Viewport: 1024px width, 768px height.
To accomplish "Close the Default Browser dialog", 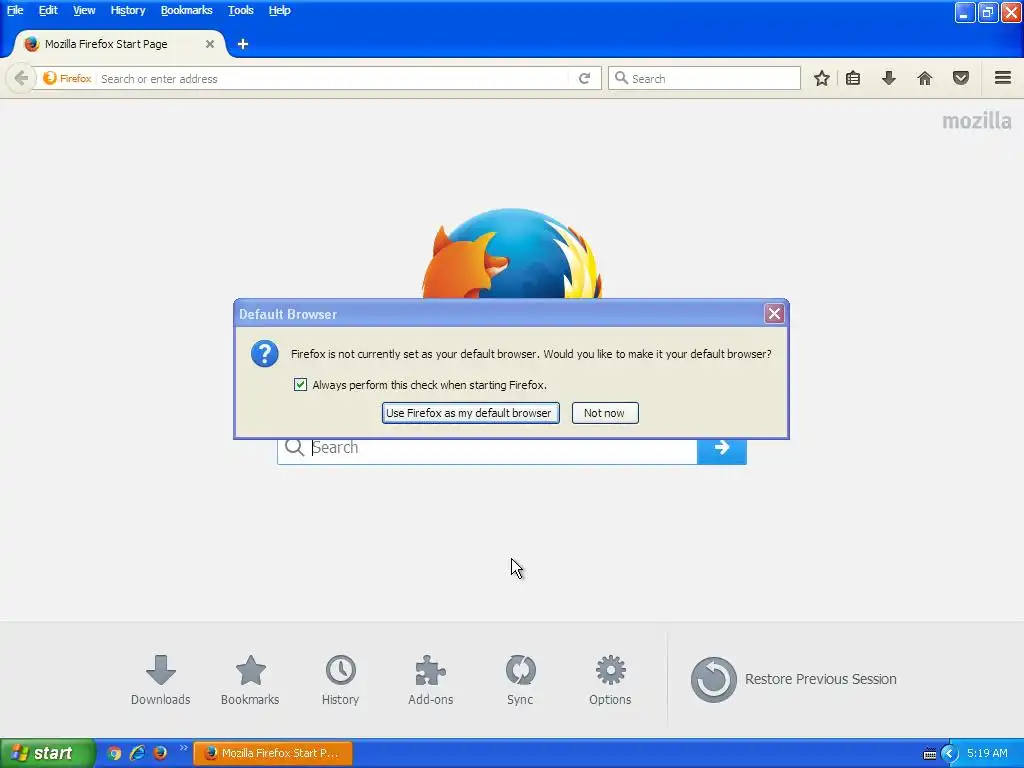I will (775, 313).
